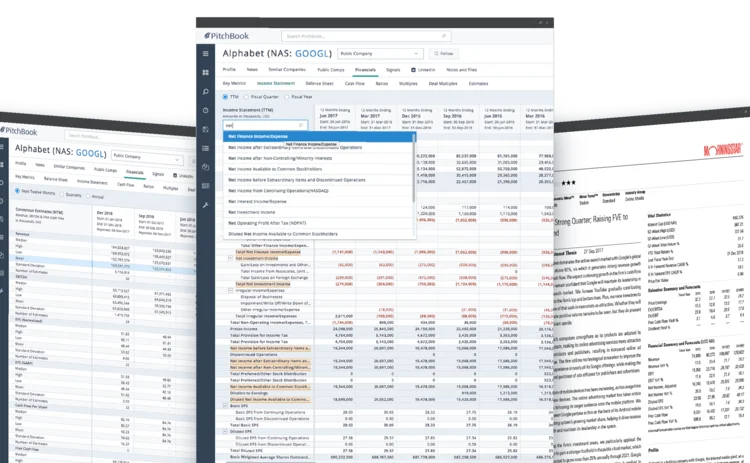750x463 pixels.
Task: Open the Notes and Files tab
Action: point(462,70)
